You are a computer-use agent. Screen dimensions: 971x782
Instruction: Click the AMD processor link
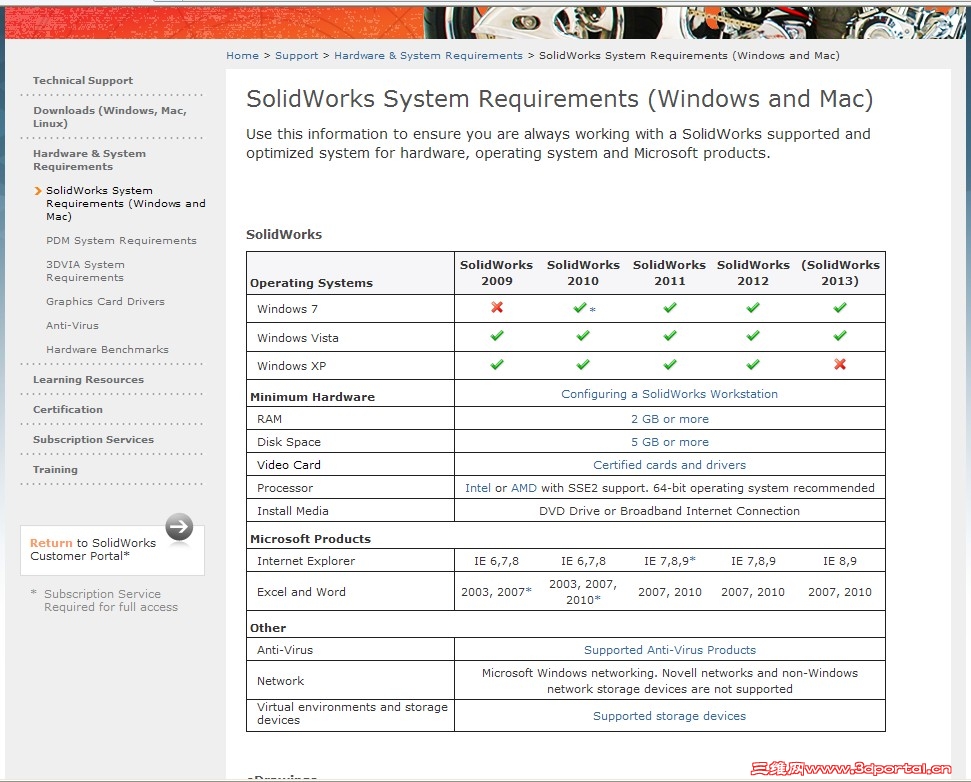point(524,488)
